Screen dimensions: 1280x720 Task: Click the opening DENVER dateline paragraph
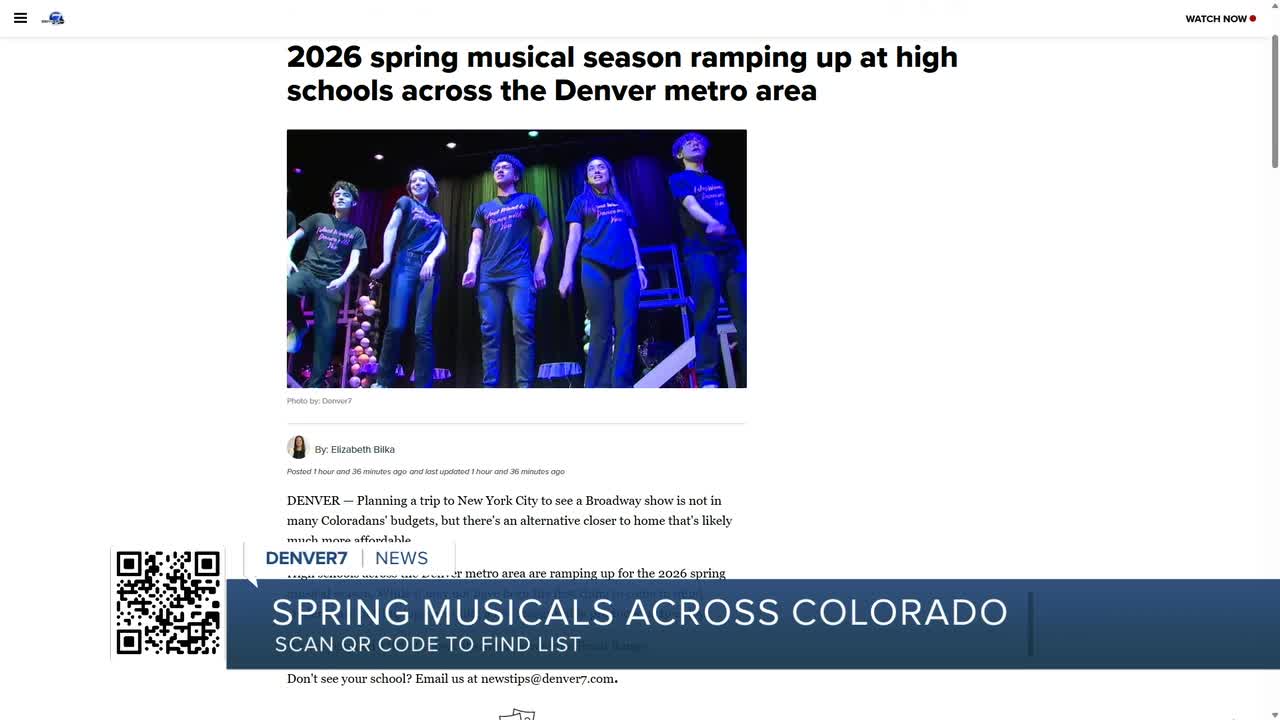510,520
